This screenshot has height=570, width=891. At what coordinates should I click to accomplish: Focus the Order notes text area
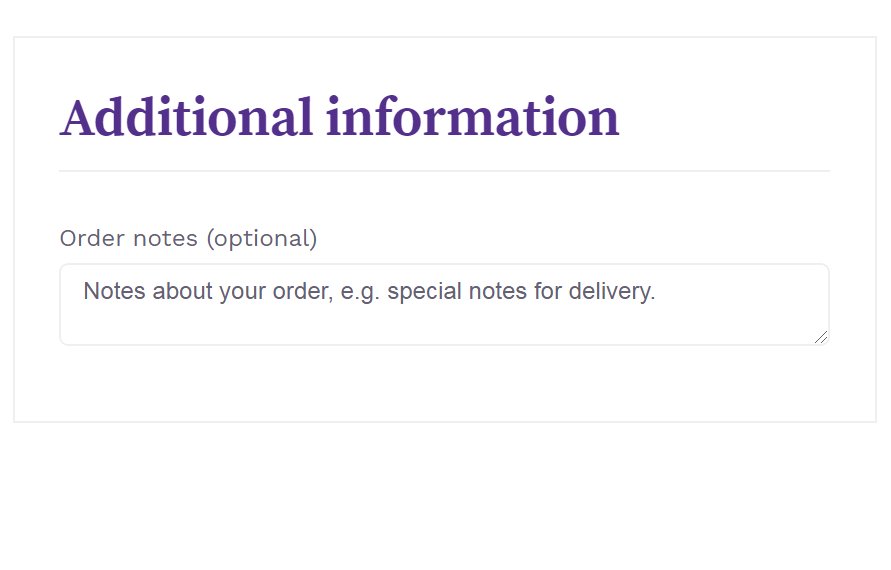[x=444, y=304]
